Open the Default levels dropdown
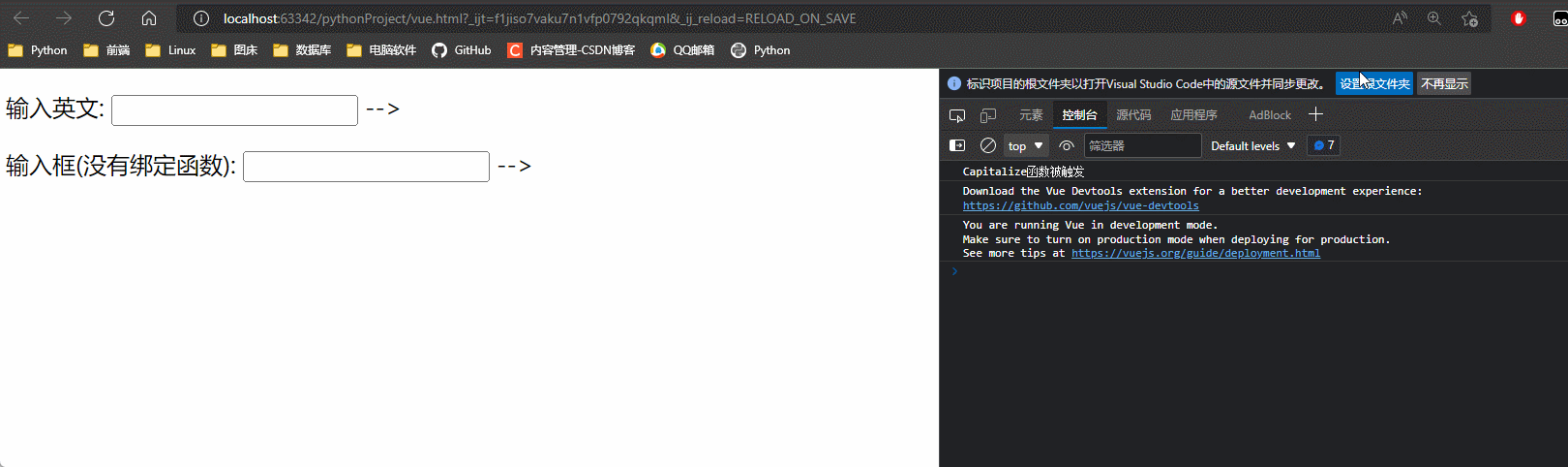Screen dimensions: 1568x467 coord(1253,145)
